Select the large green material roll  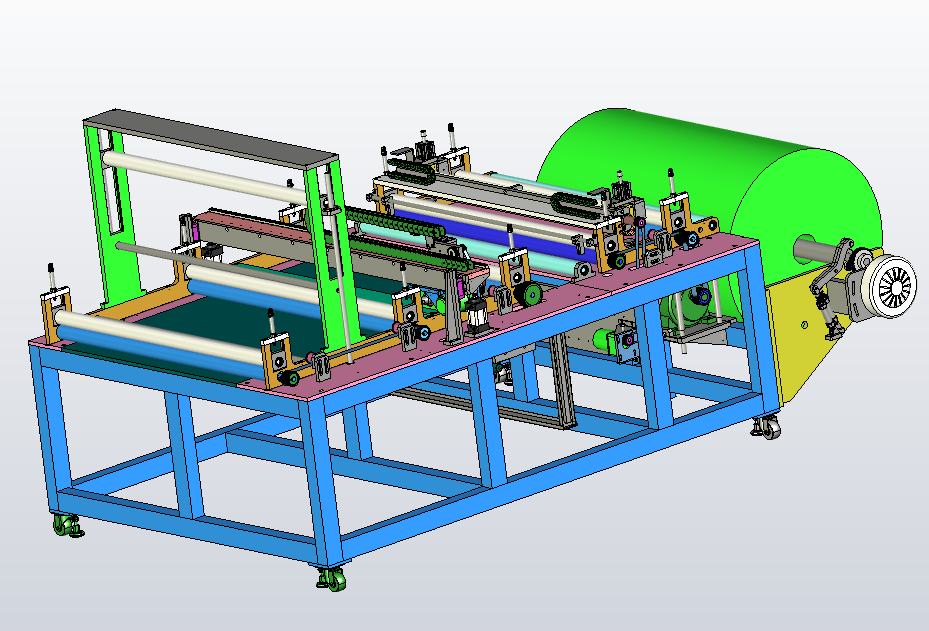(x=711, y=196)
